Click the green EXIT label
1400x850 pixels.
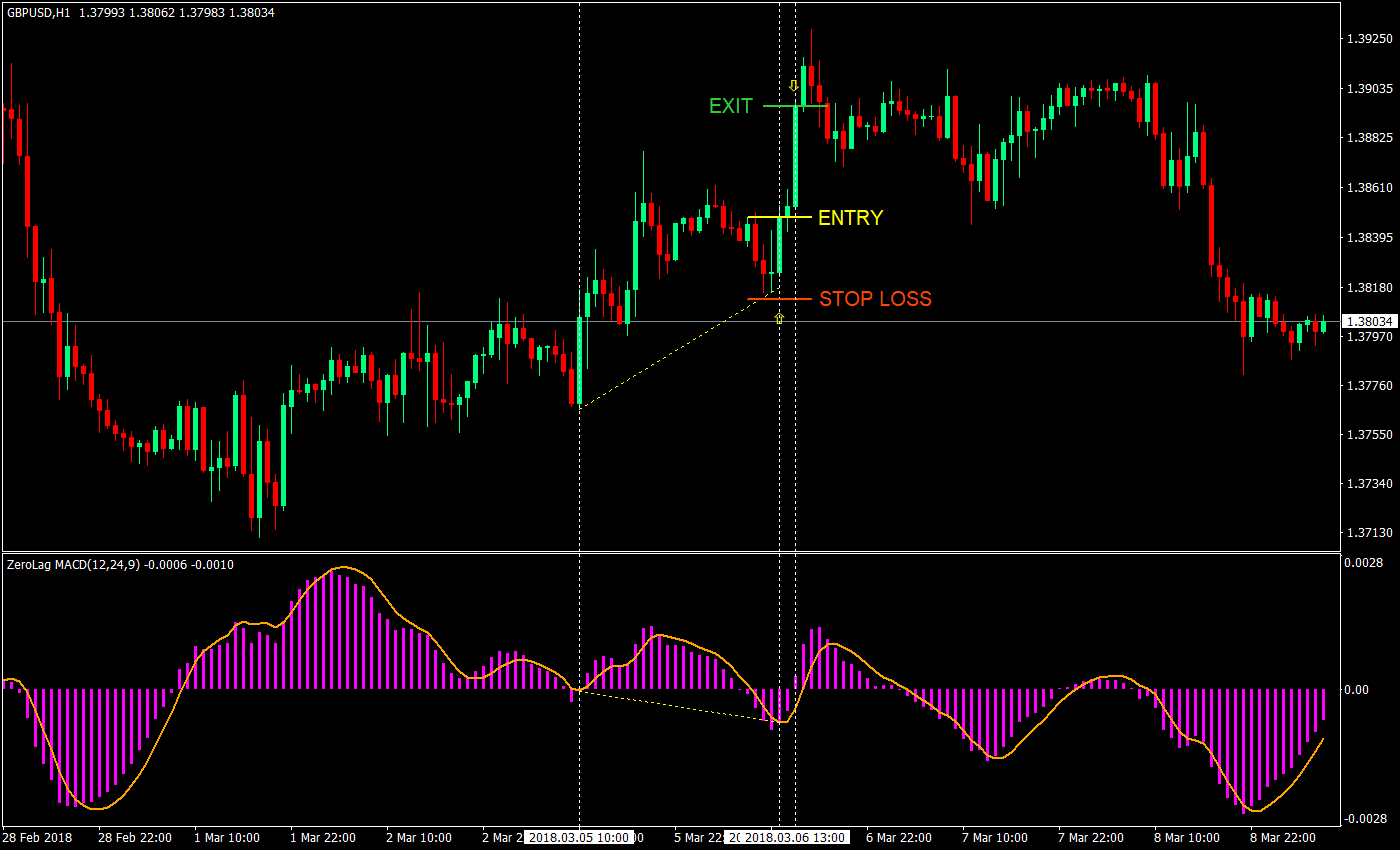point(732,105)
